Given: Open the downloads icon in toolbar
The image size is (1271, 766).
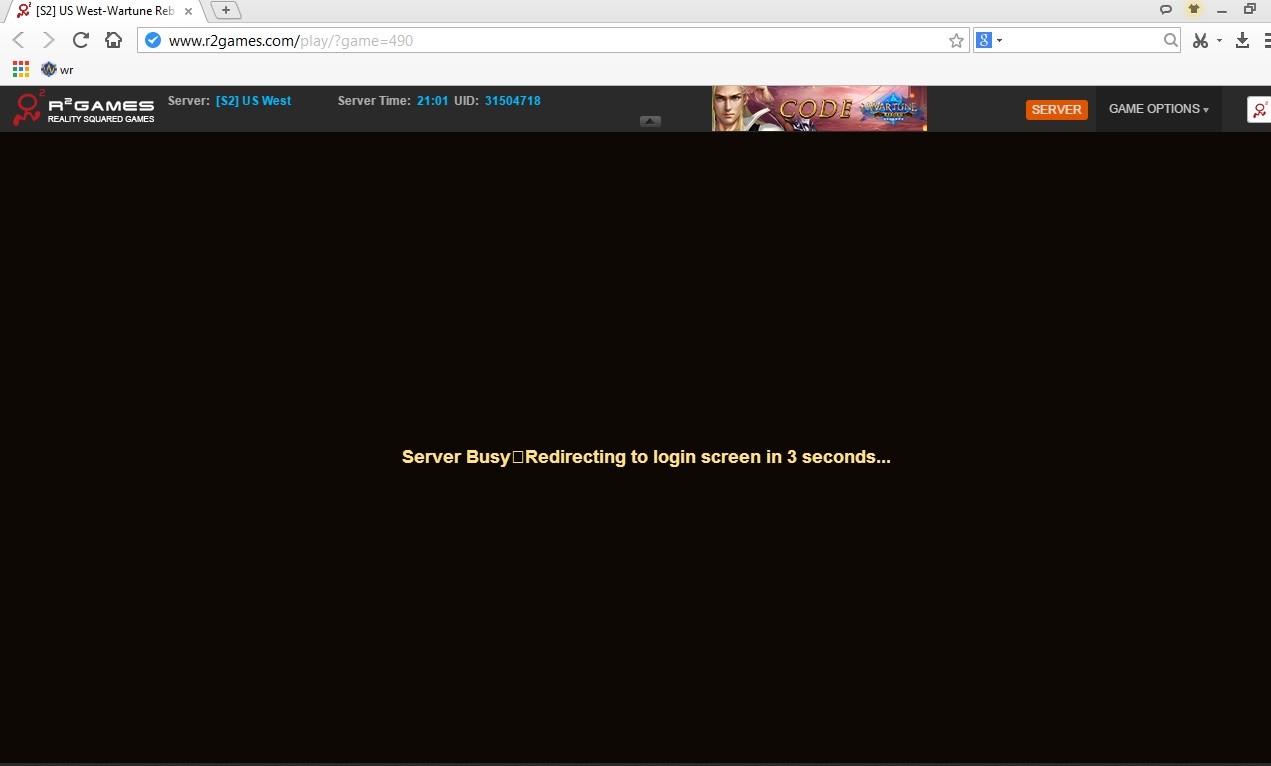Looking at the screenshot, I should pyautogui.click(x=1242, y=40).
